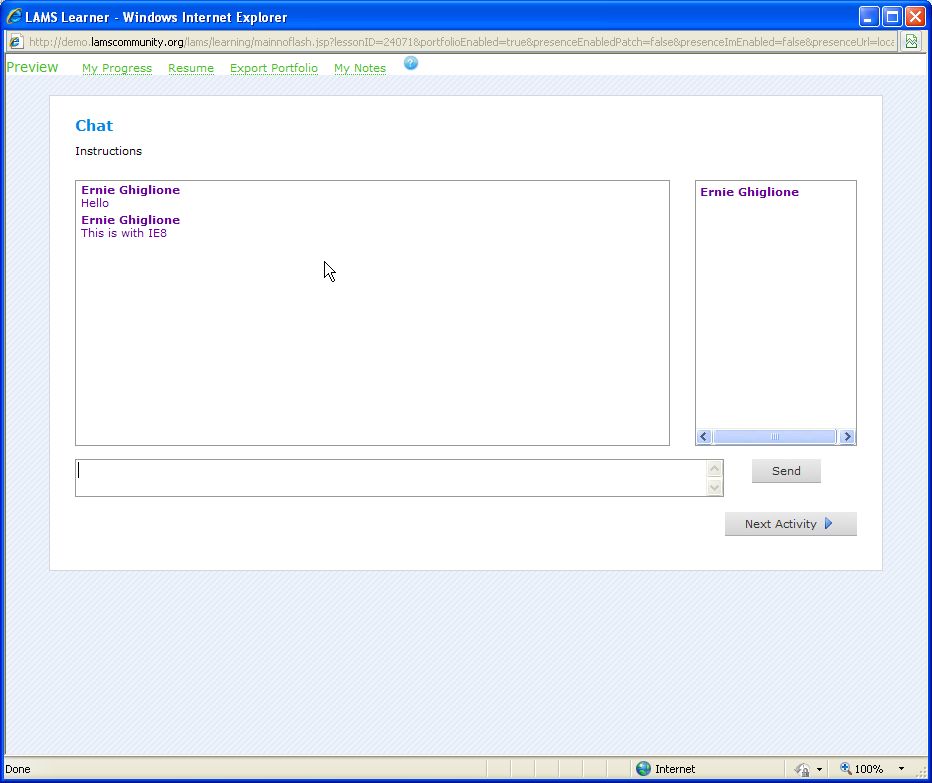Click the Internet zone globe icon
This screenshot has width=932, height=783.
(643, 769)
